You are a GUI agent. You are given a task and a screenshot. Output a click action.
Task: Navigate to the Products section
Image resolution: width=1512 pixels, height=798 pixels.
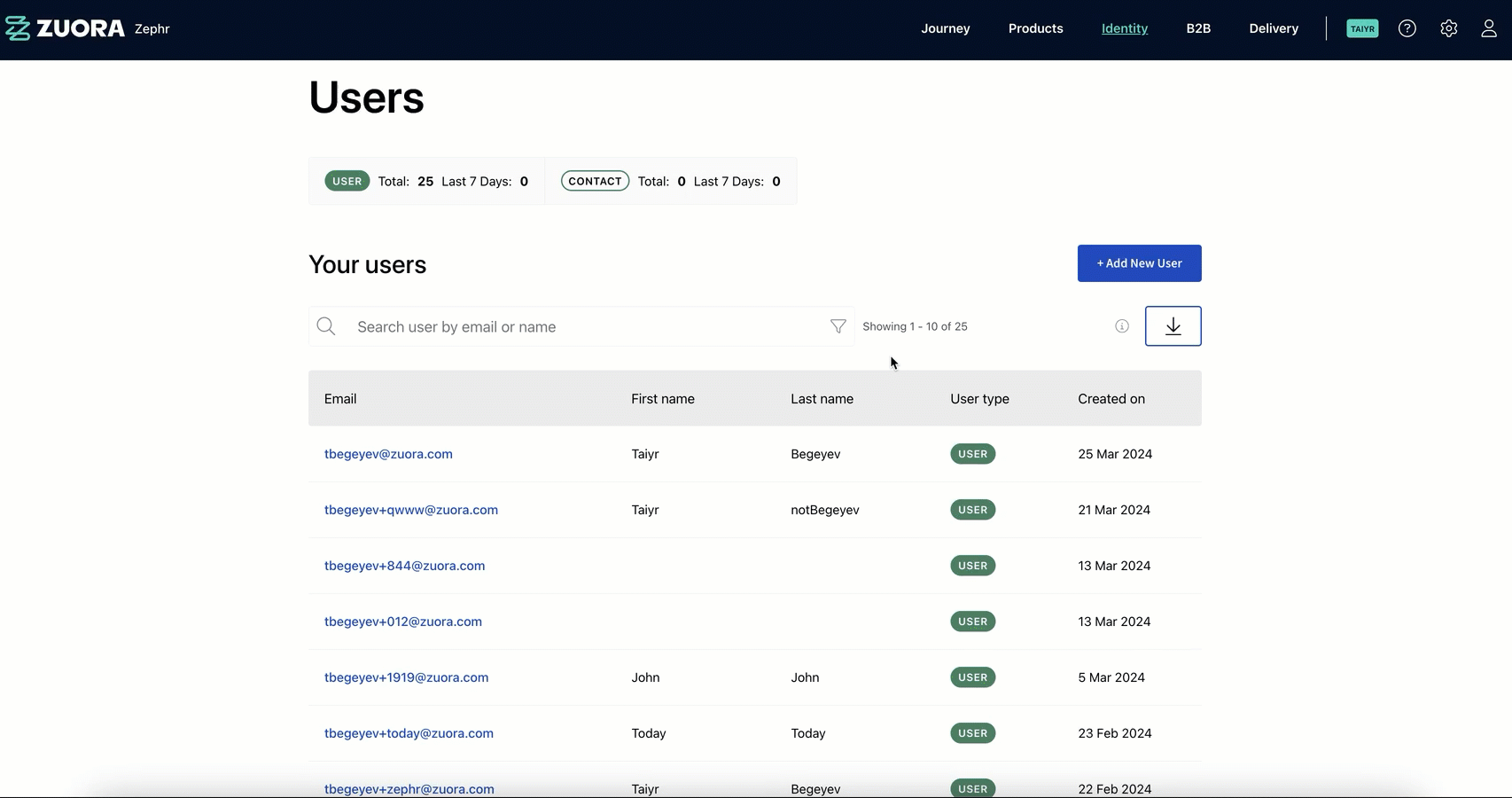1035,27
